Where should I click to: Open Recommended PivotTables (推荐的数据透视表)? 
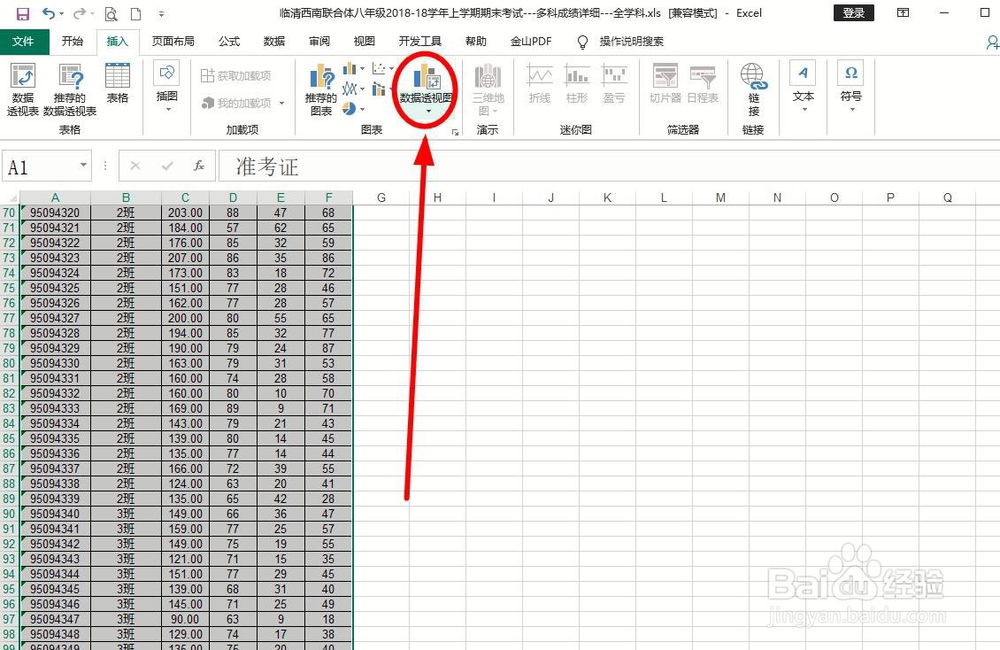coord(68,88)
